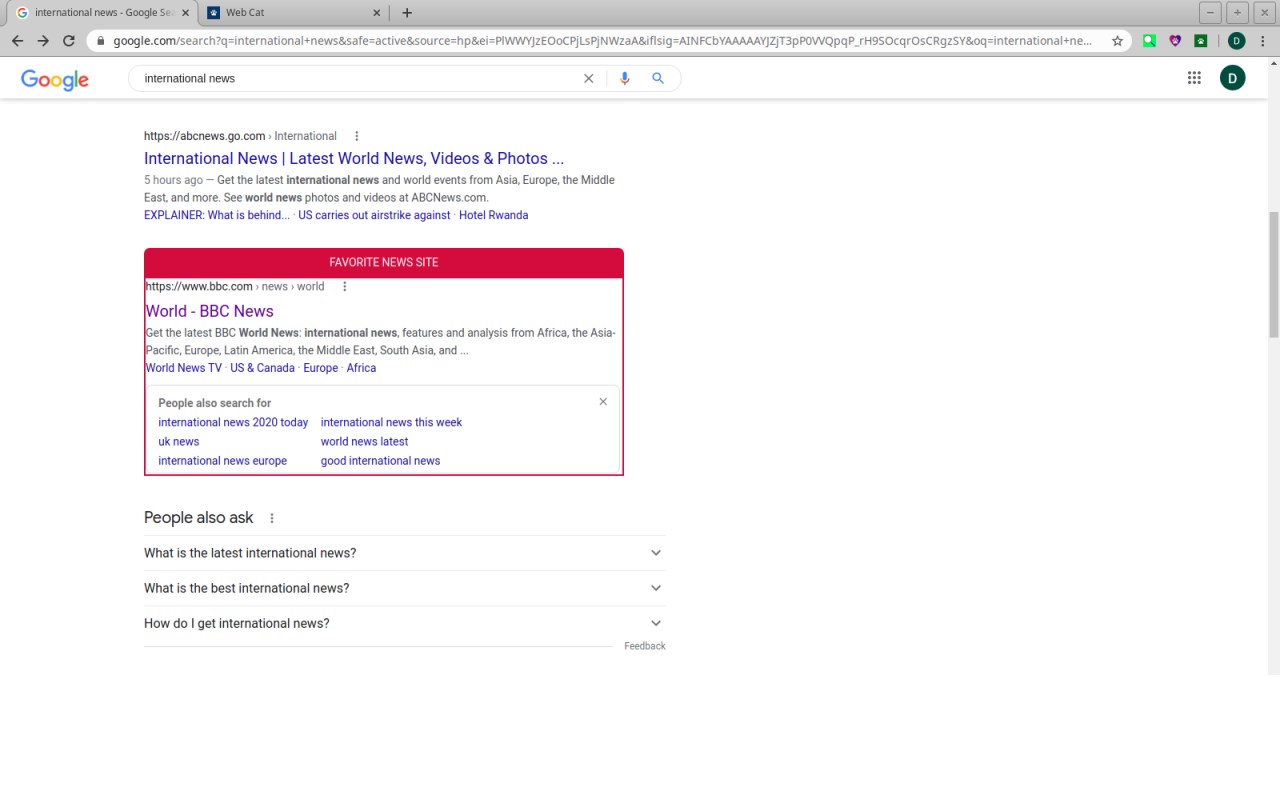Click the FAVORITE NEWS SITE banner
Viewport: 1280px width, 800px height.
click(384, 262)
